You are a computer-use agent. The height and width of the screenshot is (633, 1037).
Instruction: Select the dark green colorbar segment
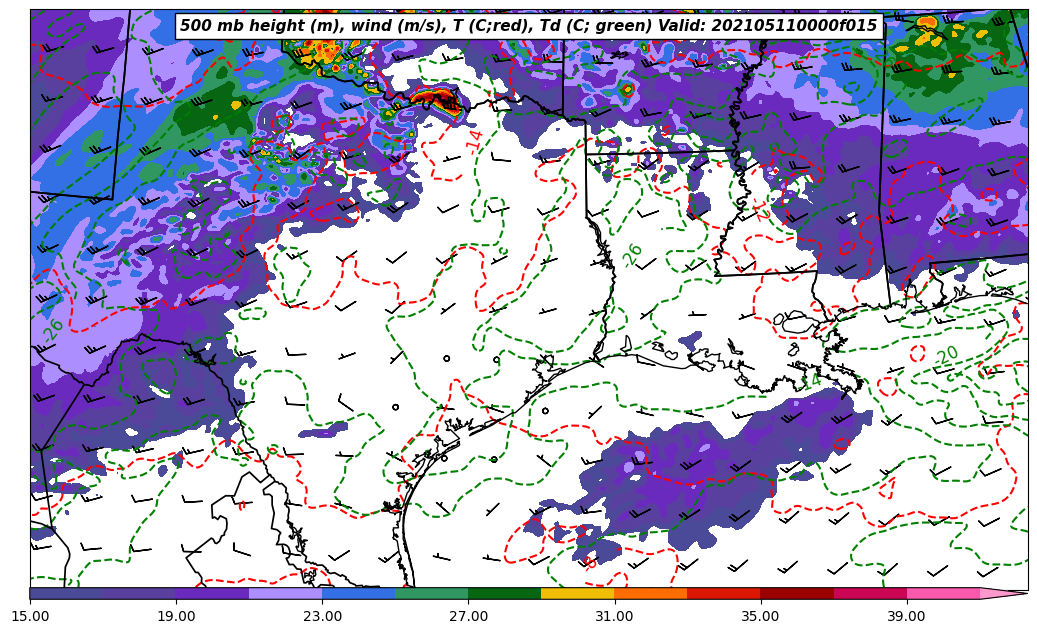(x=504, y=593)
